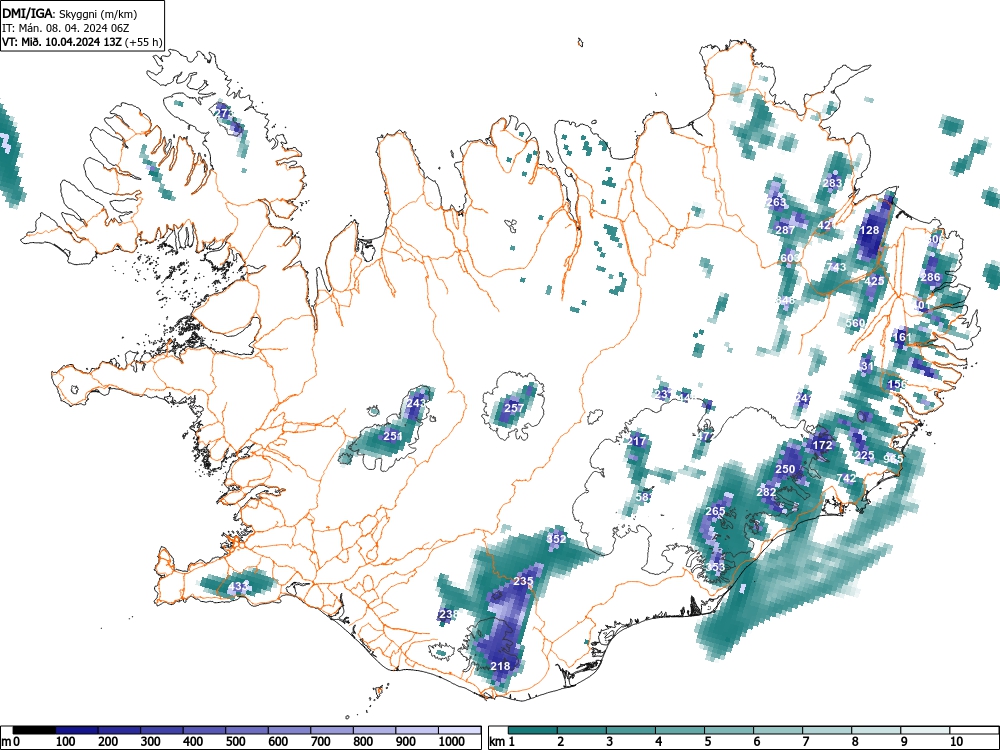Click the black swatch in the metre legend
Screen dimensions: 1000x750
tap(34, 730)
